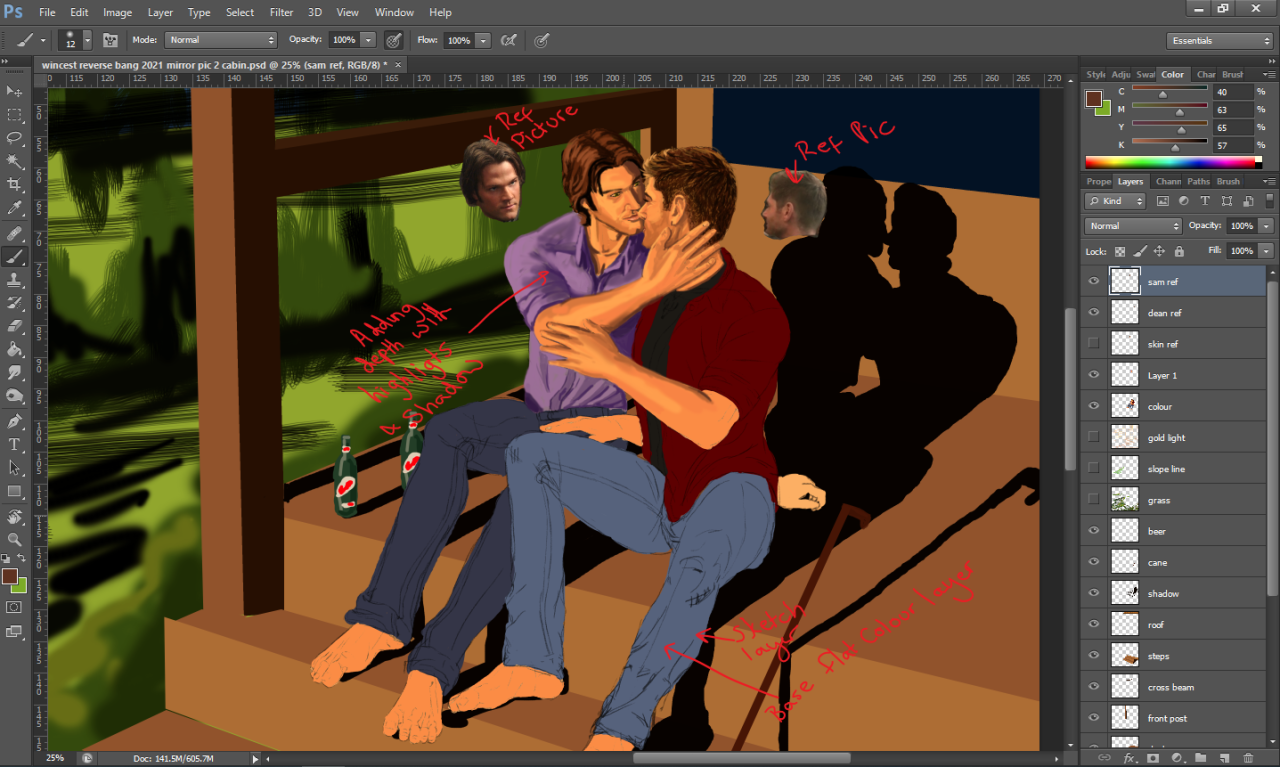Select the Pen tool
This screenshot has width=1280, height=767.
[14, 421]
